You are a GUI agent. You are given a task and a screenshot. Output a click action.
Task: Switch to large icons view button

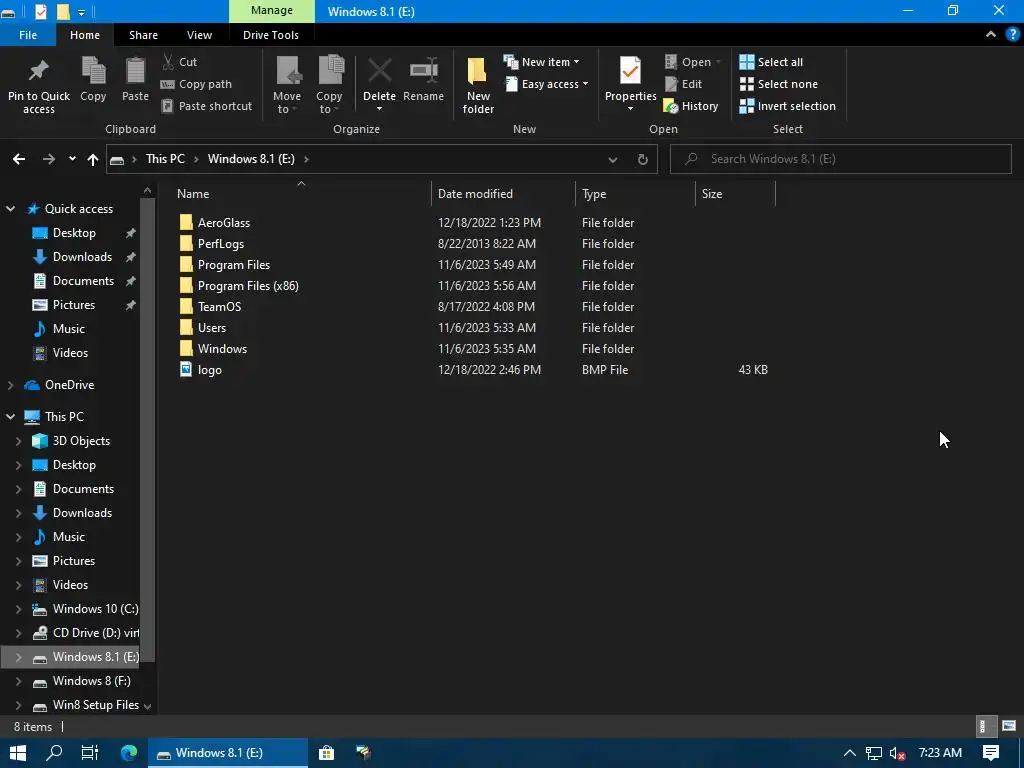point(1009,726)
